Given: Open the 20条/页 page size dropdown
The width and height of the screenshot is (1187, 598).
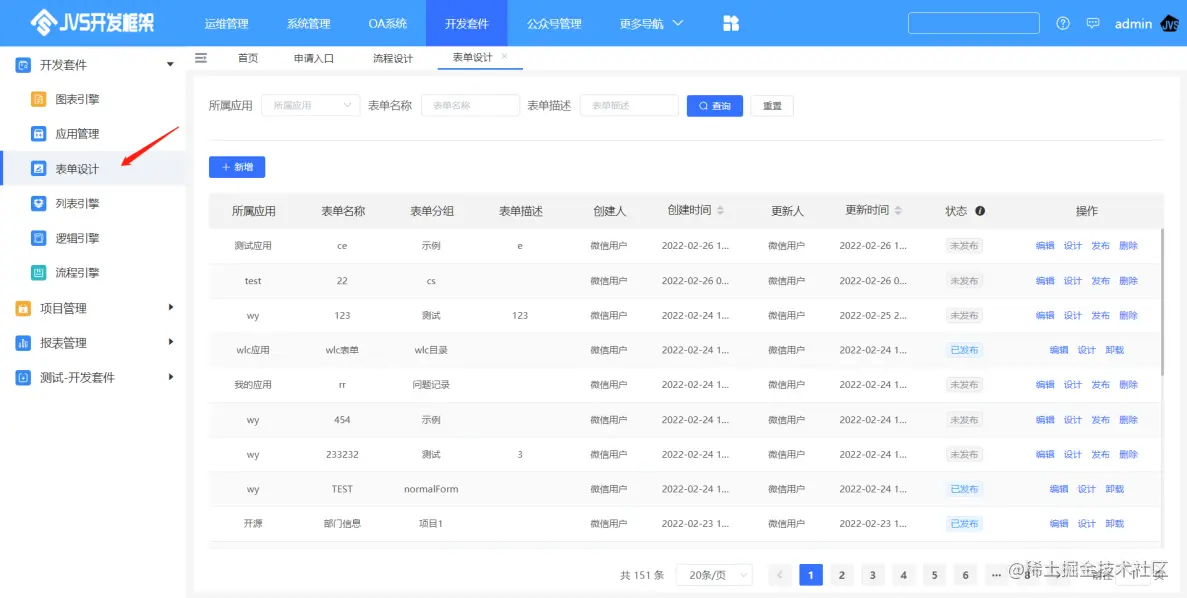Looking at the screenshot, I should pos(714,575).
